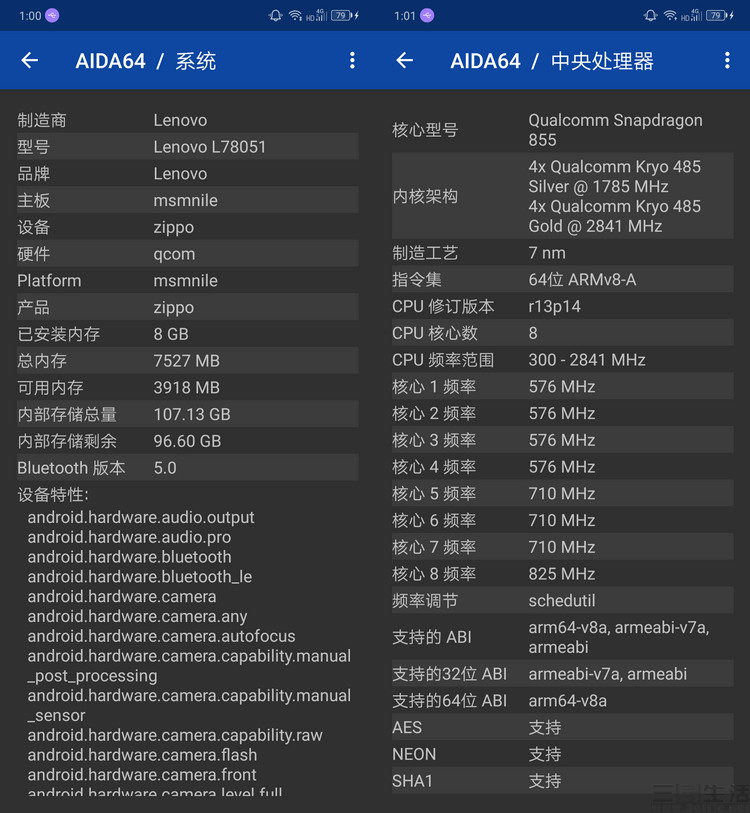Select the Platform msmnile row

(x=188, y=281)
